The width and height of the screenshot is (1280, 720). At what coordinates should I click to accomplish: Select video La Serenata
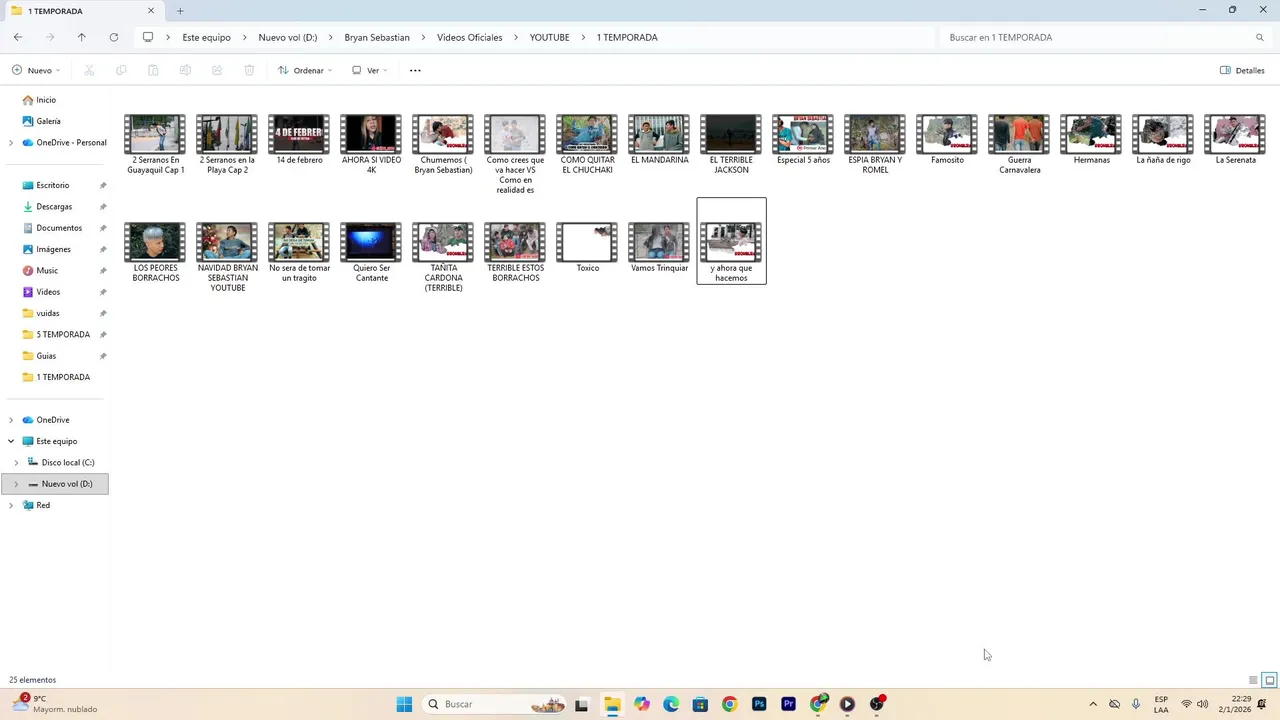[1235, 139]
